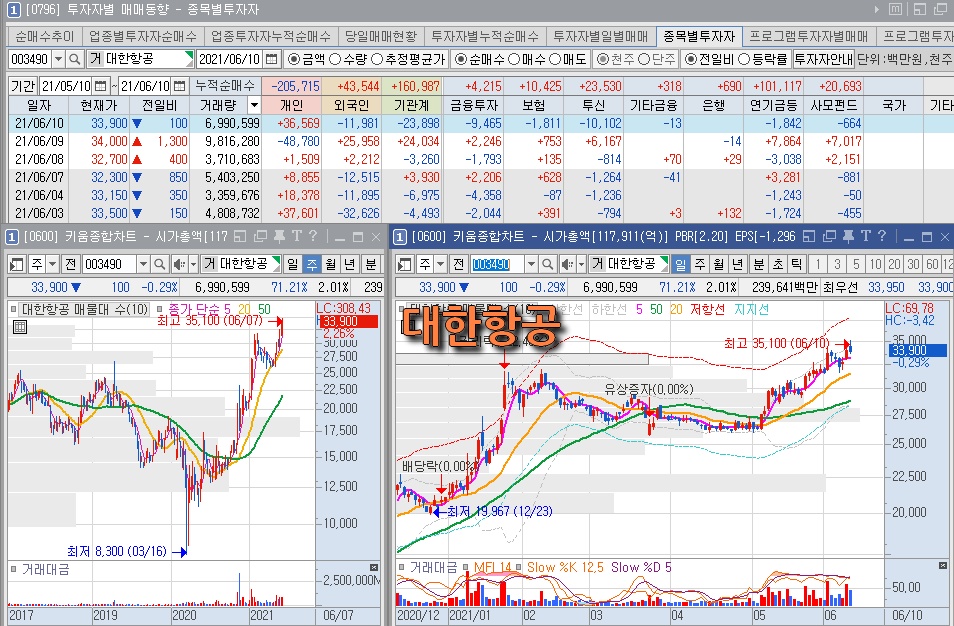Click the 대한항공 stock name box in the top window
This screenshot has width=954, height=626.
(140, 59)
